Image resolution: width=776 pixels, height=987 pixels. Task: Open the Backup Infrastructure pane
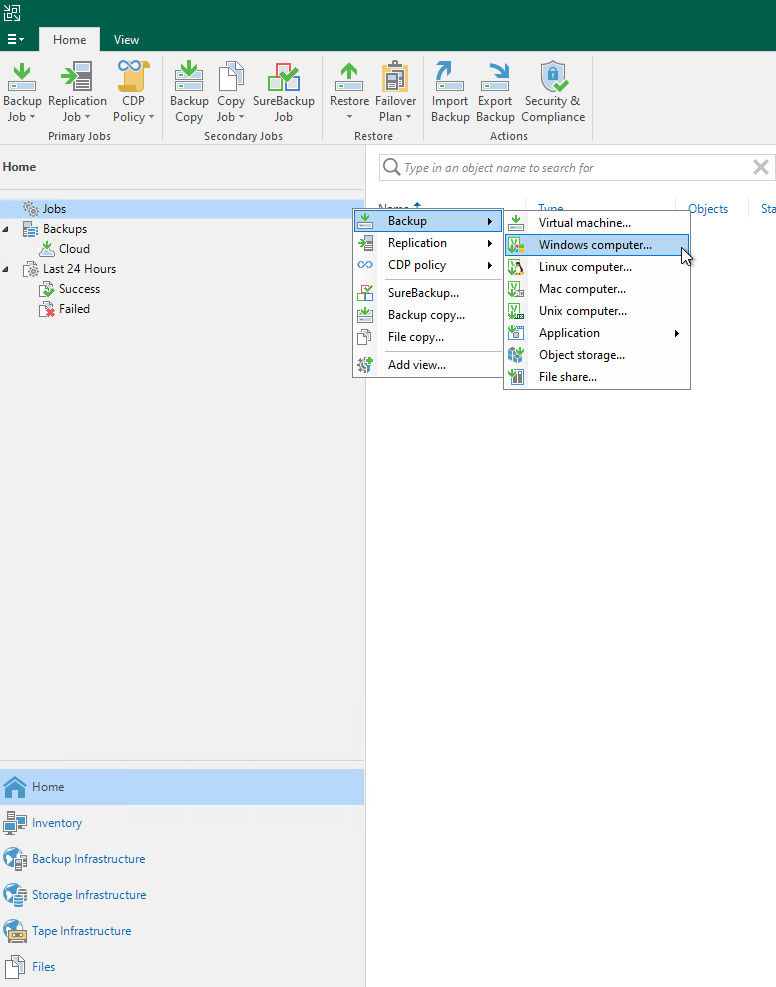tap(182, 859)
